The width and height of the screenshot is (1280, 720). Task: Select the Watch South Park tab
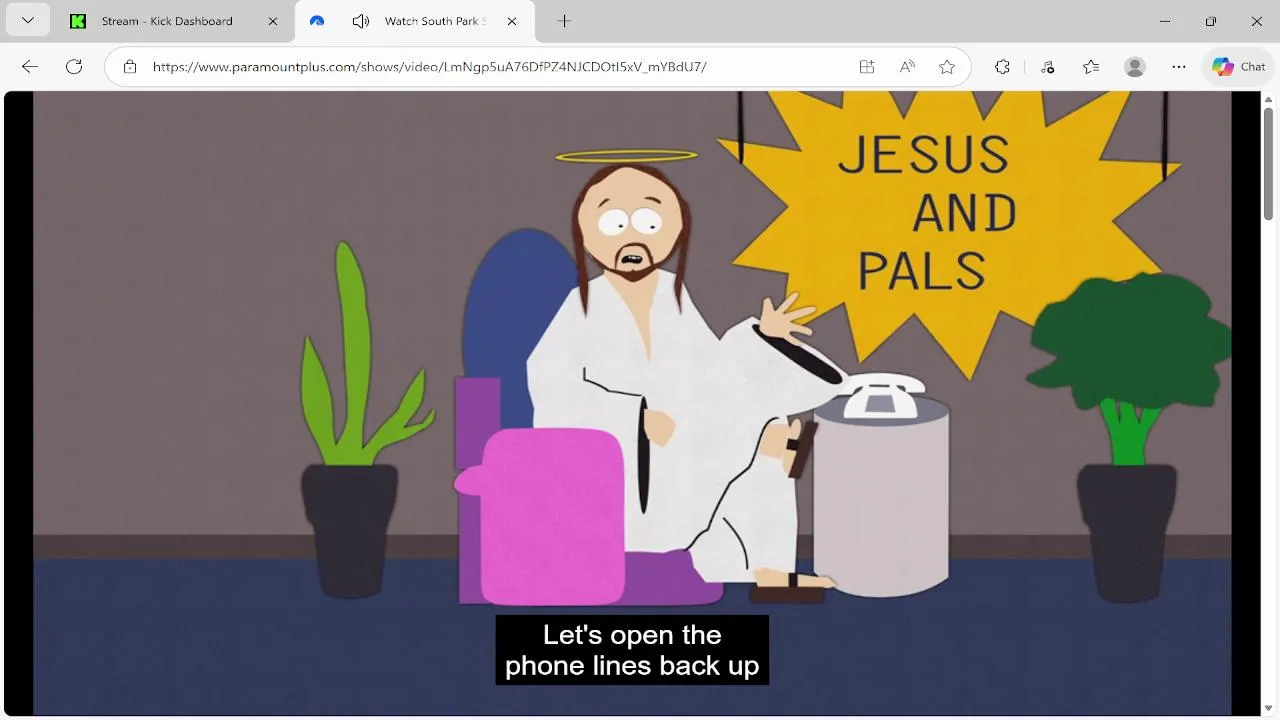click(415, 21)
